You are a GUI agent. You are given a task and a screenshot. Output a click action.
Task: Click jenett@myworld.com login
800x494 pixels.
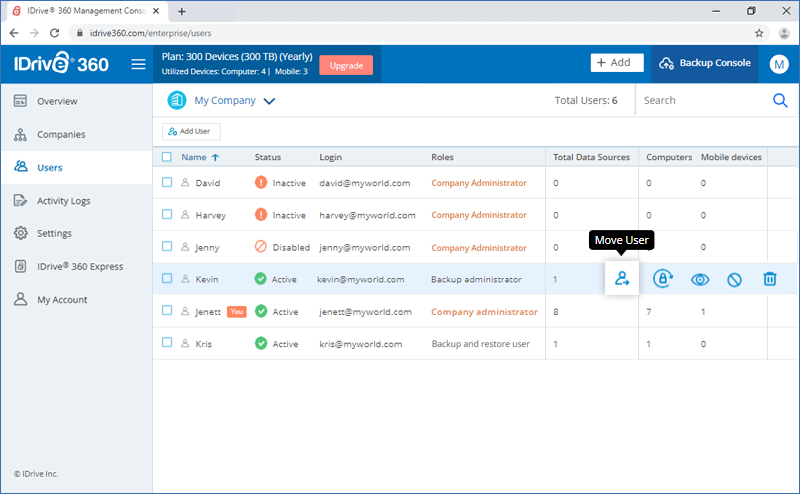[365, 312]
